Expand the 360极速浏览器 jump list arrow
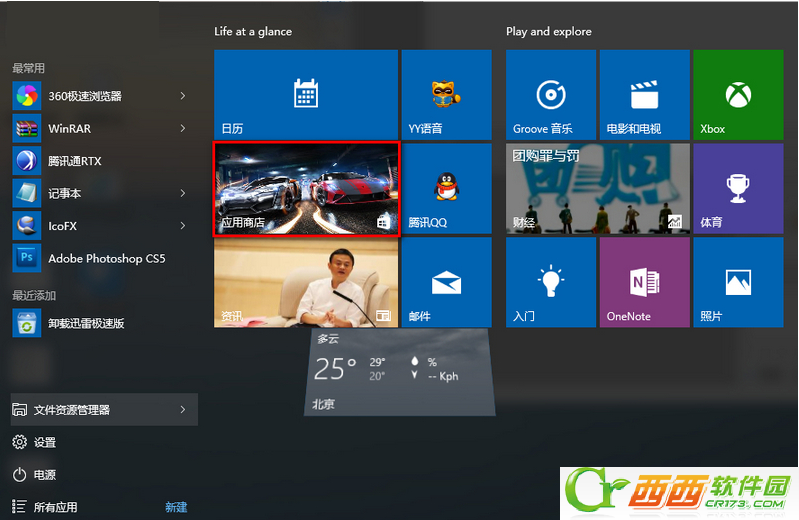Screen dimensions: 799x520 click(183, 96)
